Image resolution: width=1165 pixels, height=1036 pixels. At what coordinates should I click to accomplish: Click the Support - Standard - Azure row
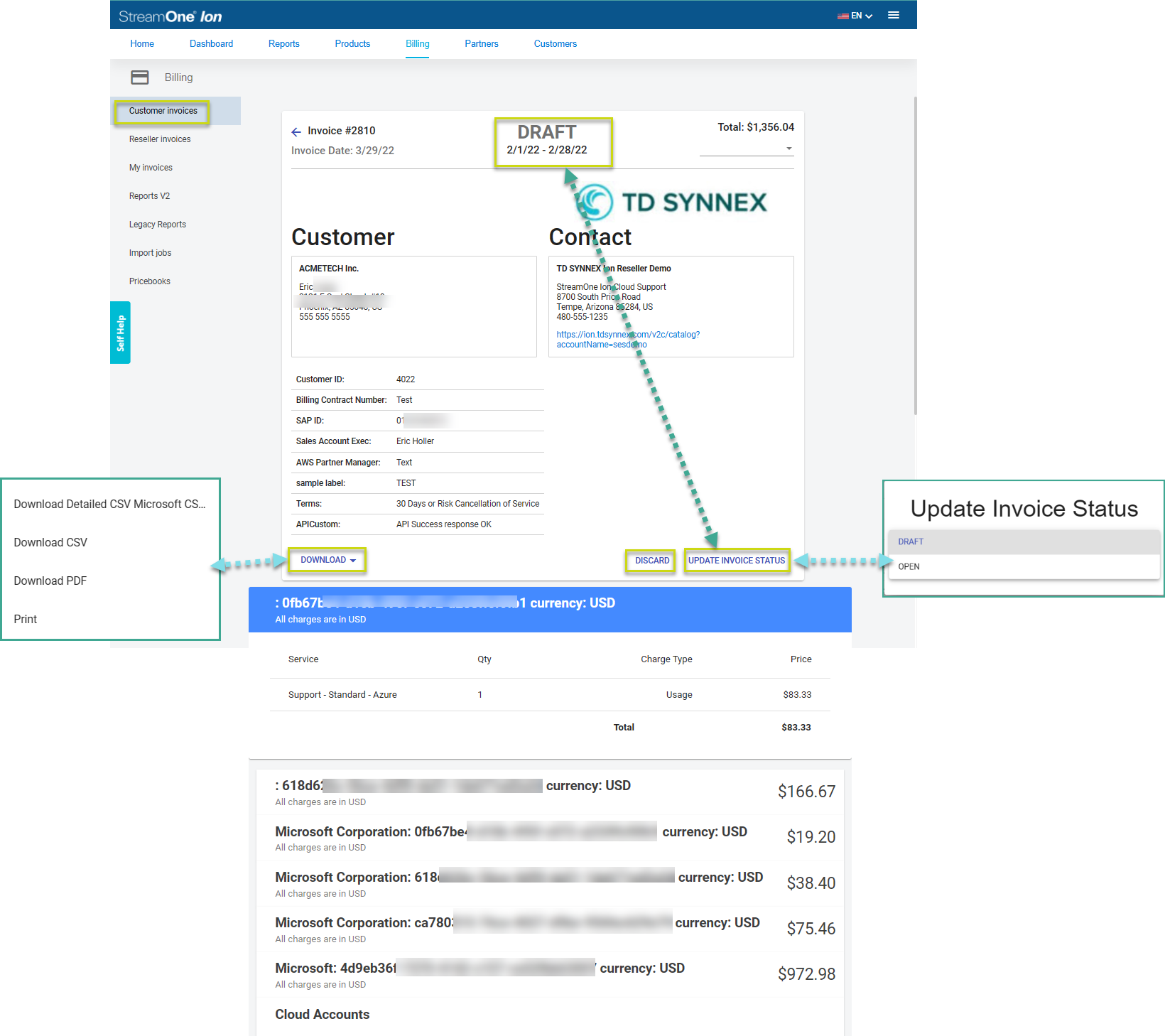(550, 695)
